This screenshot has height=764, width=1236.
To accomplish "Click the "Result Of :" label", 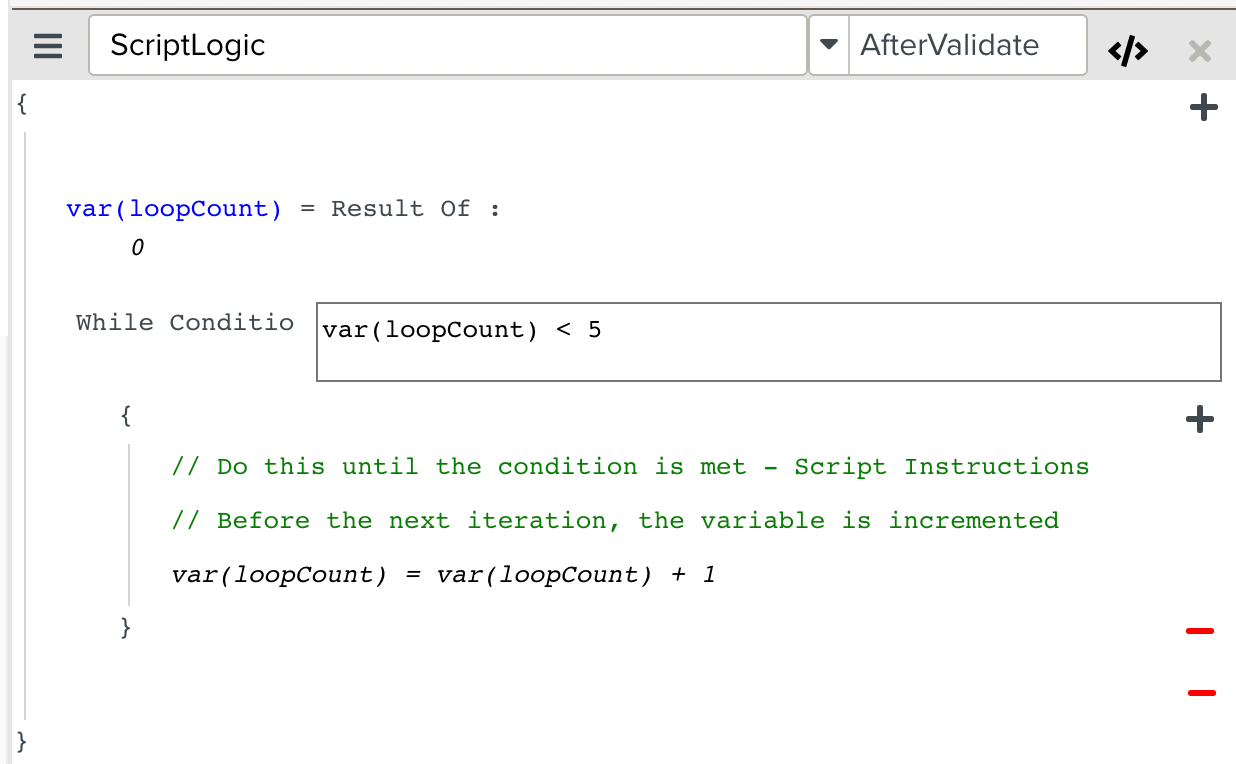I will click(x=415, y=209).
